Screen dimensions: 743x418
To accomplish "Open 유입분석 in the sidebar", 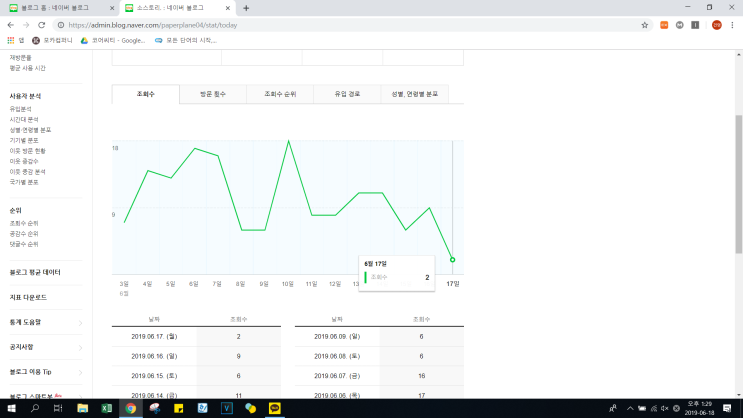I will pyautogui.click(x=20, y=109).
